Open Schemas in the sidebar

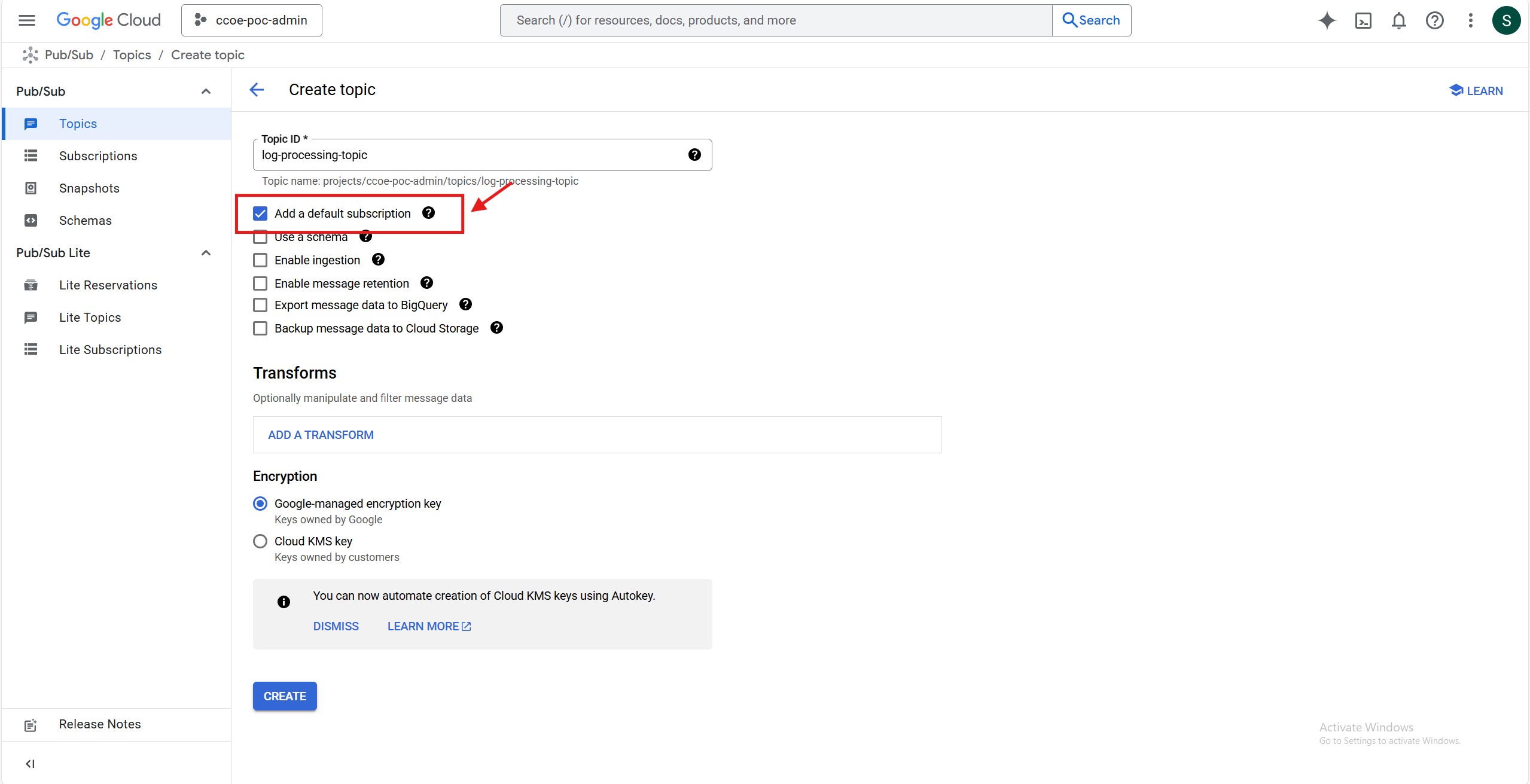point(86,221)
